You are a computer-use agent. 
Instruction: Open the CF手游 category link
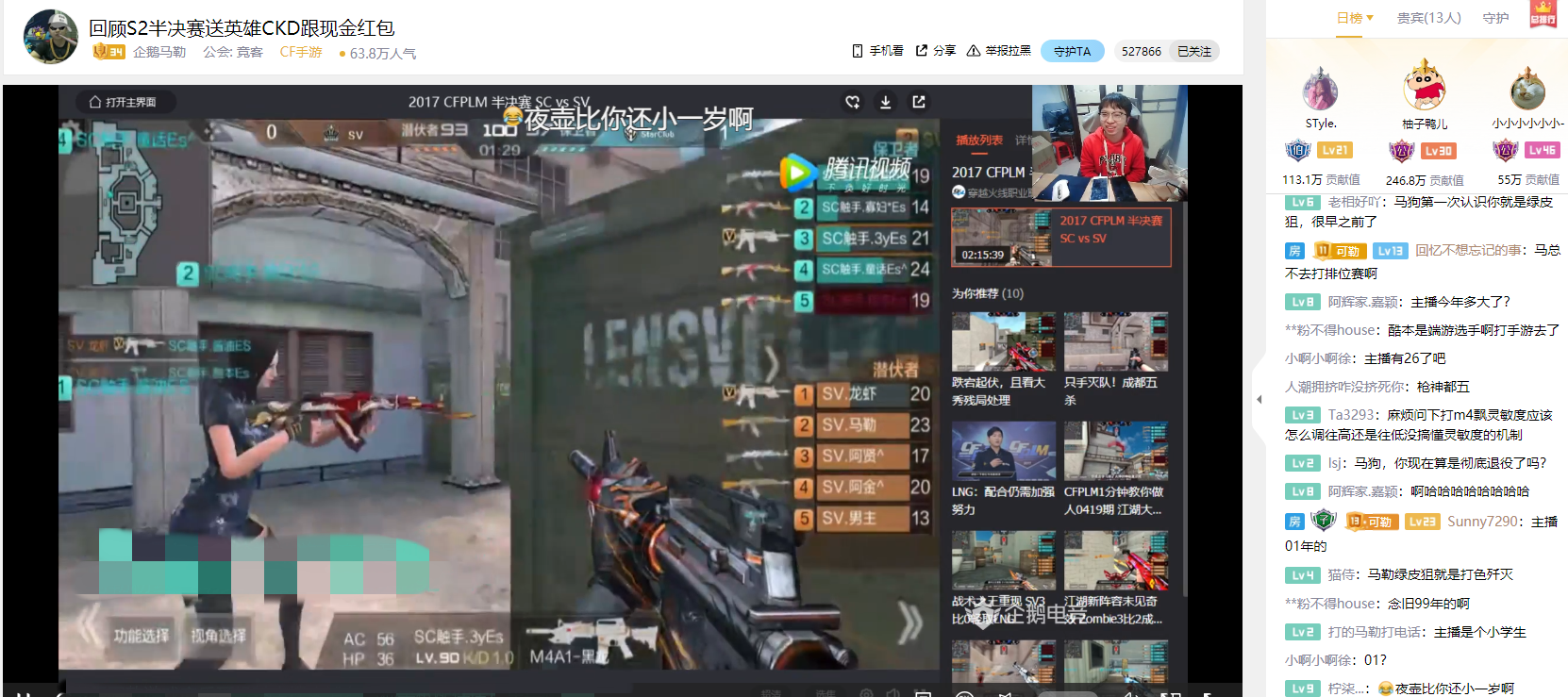(x=301, y=52)
